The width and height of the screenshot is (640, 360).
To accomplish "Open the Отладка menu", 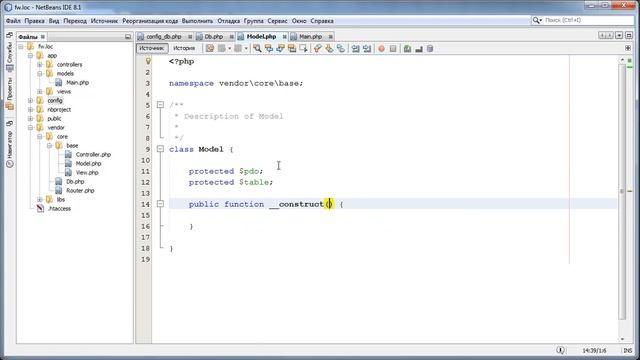I will click(x=229, y=21).
